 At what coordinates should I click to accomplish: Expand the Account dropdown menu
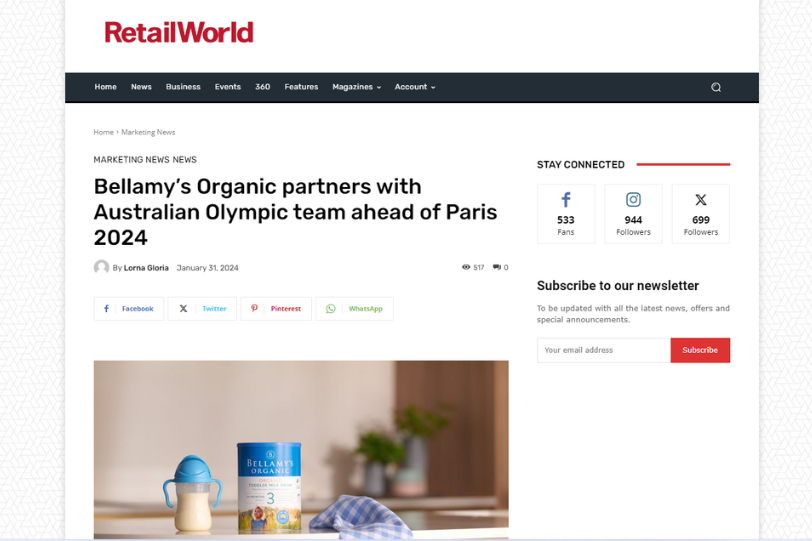pos(415,87)
